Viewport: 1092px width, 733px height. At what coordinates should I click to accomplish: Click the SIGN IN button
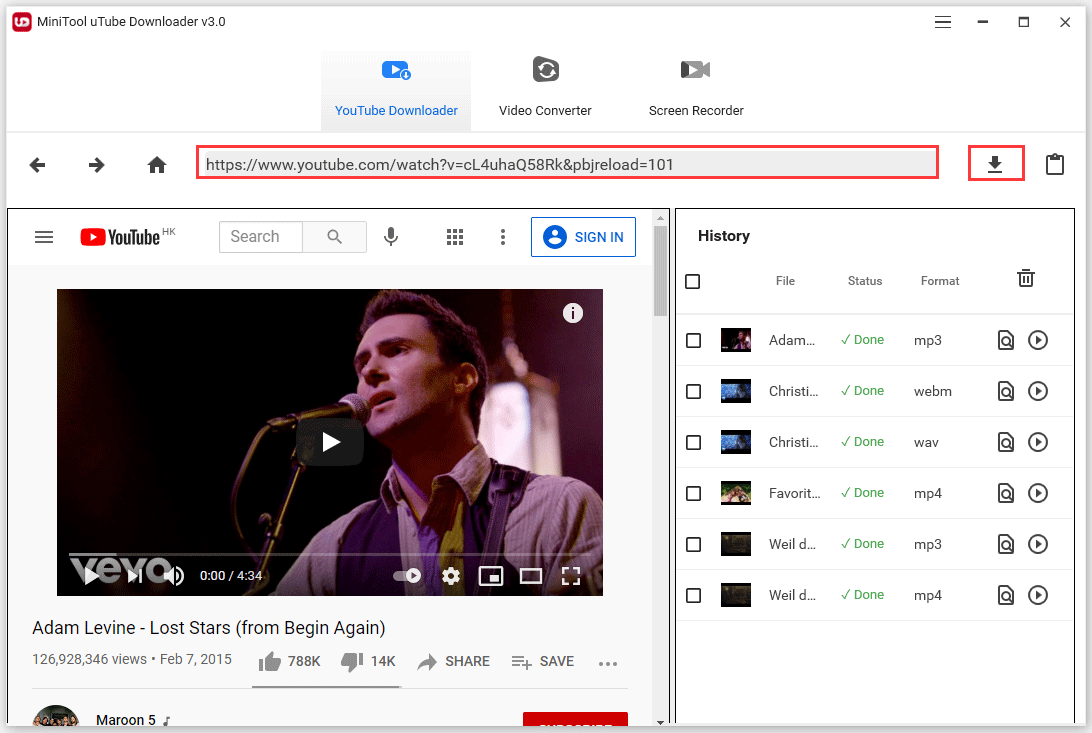pyautogui.click(x=583, y=237)
